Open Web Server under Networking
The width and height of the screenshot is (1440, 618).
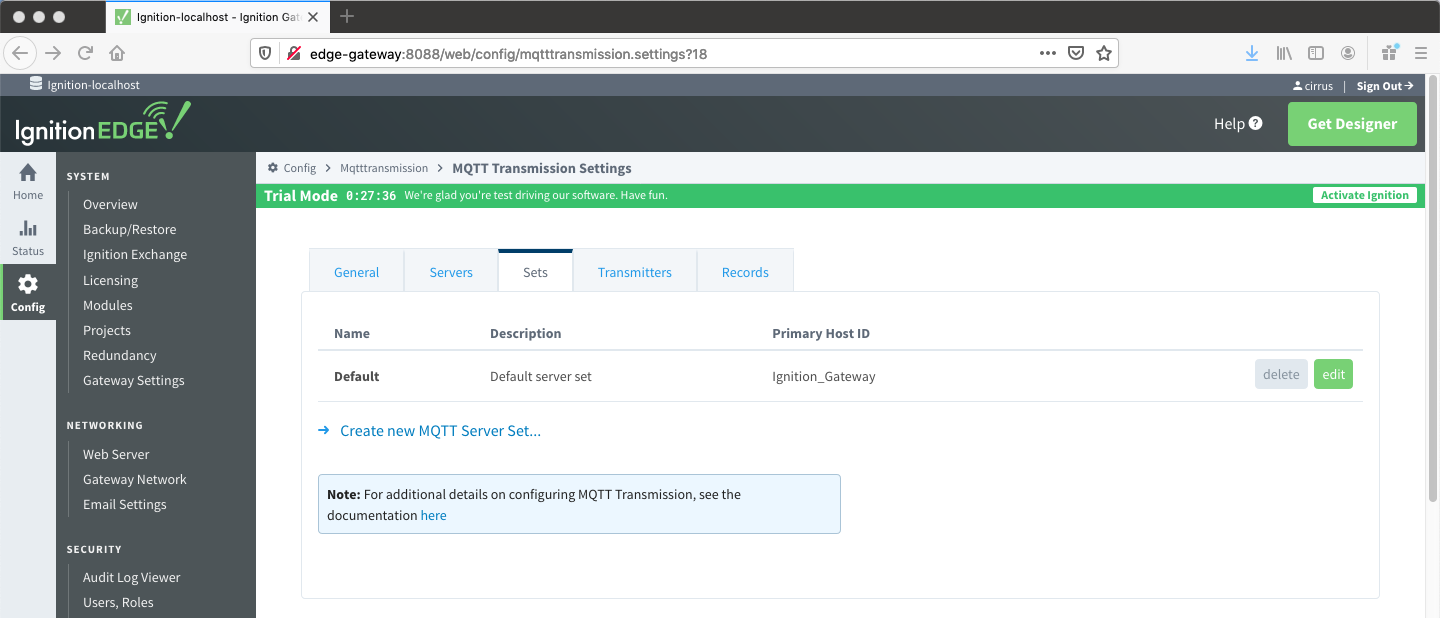click(x=116, y=454)
